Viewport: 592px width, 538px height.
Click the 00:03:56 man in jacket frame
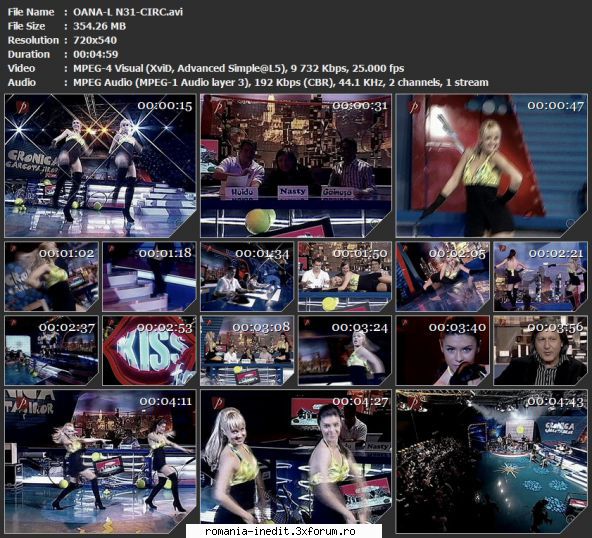tap(541, 350)
